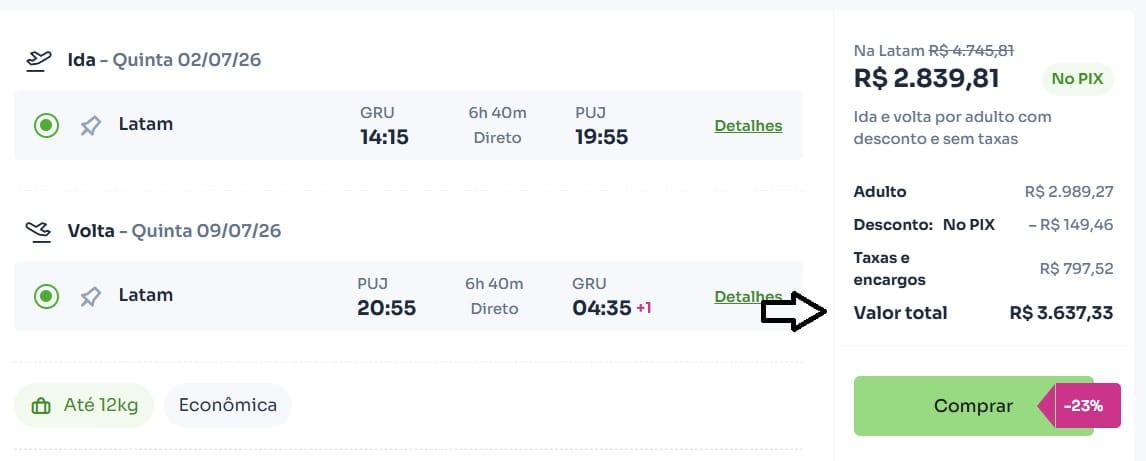Click the -23% discount badge
1146x461 pixels.
[x=1083, y=406]
